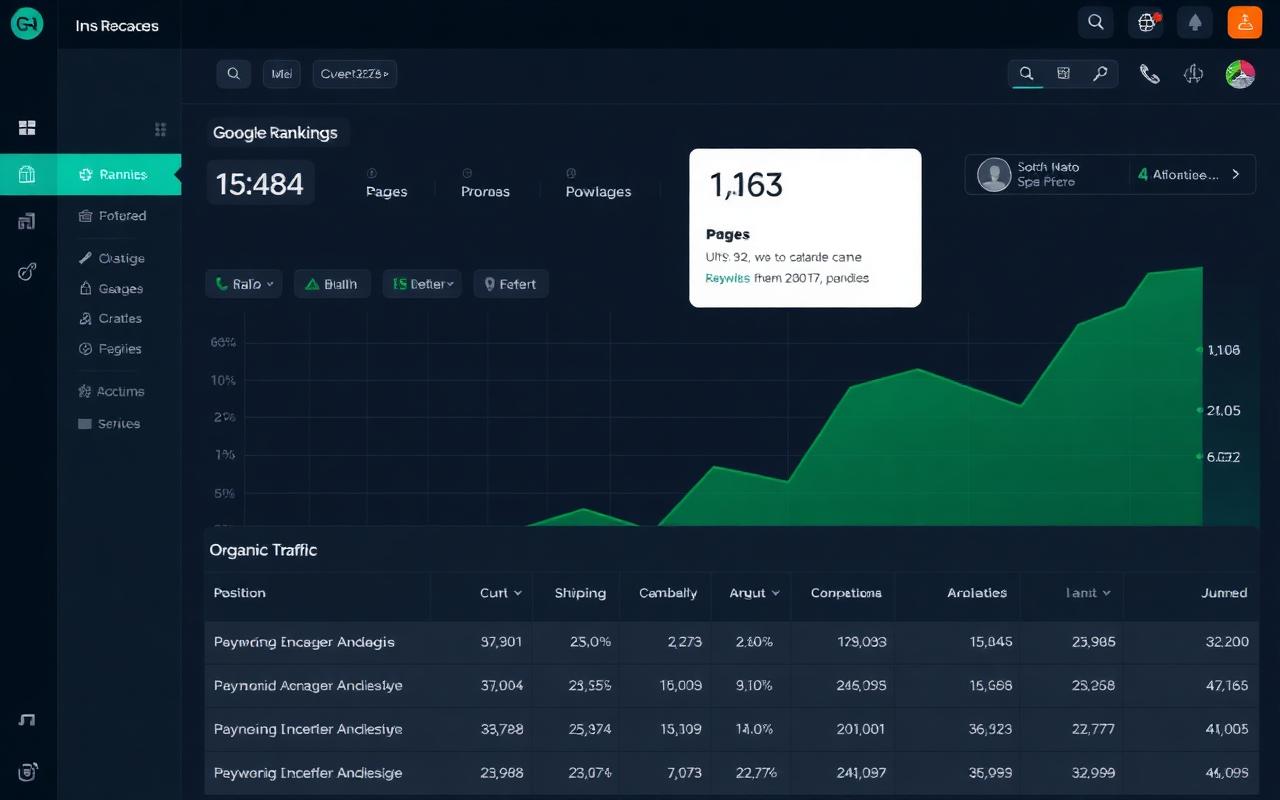Click the search magnifier in top header
The width and height of the screenshot is (1280, 800).
click(x=1096, y=22)
